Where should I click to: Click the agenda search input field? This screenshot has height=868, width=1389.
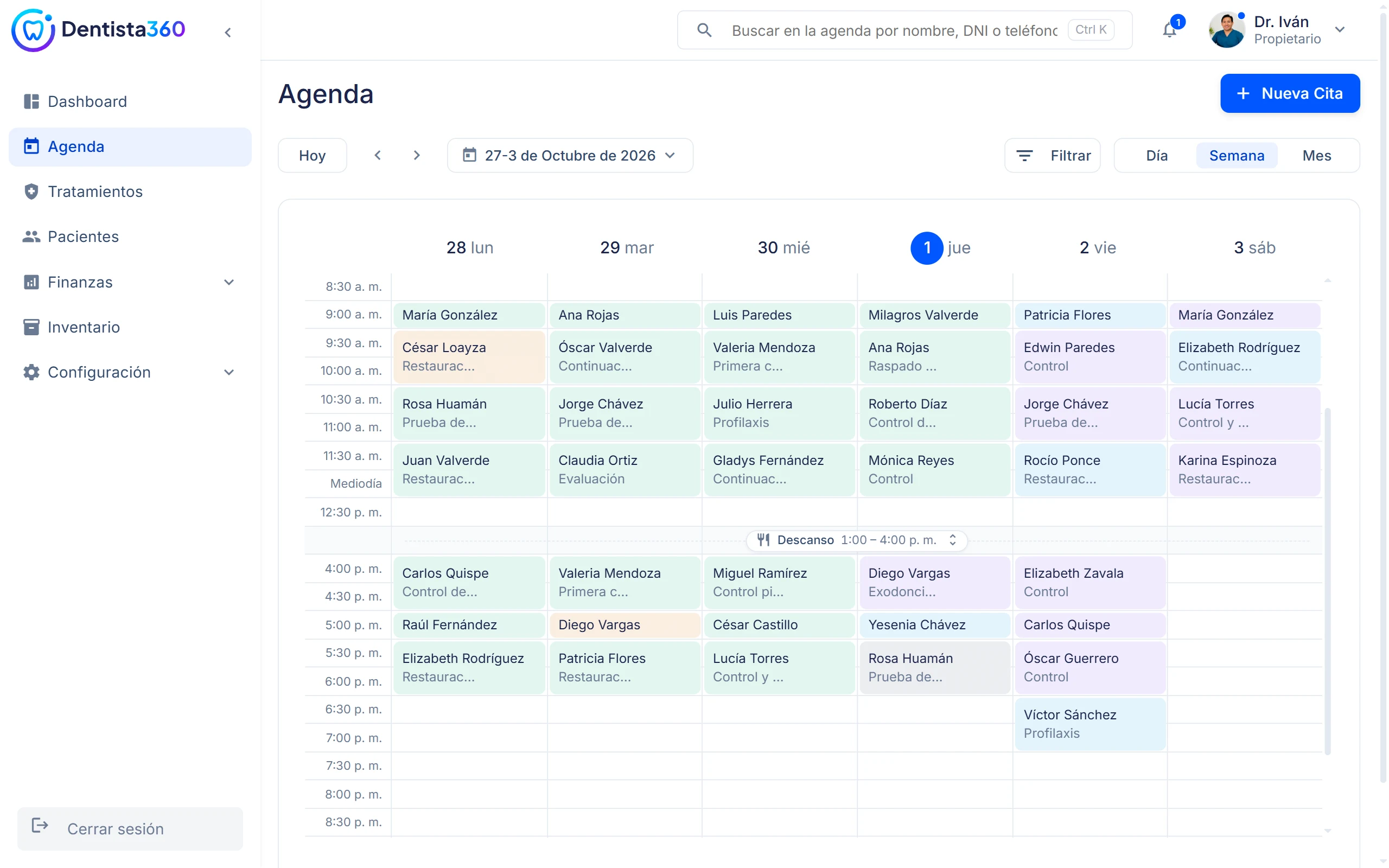click(904, 30)
